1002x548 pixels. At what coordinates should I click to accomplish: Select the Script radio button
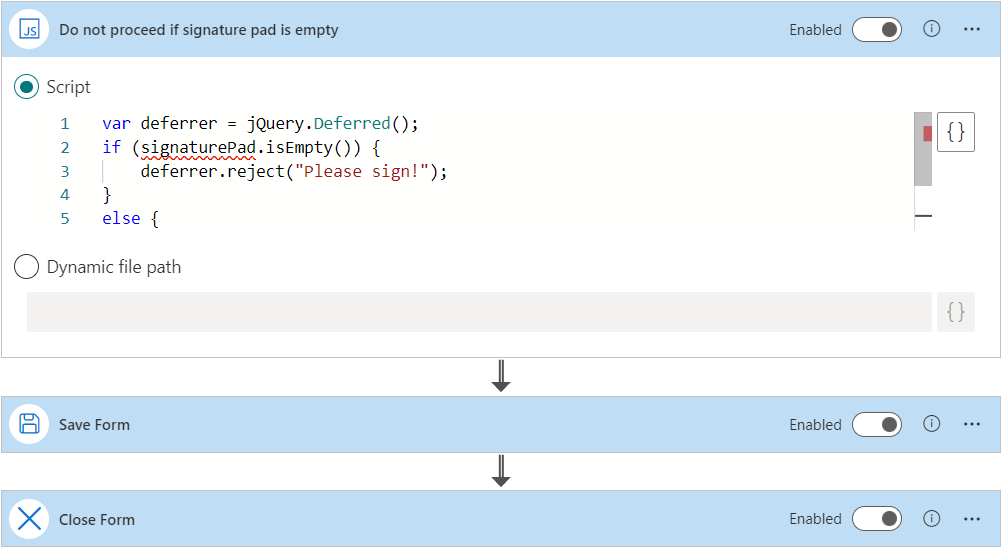click(x=27, y=87)
